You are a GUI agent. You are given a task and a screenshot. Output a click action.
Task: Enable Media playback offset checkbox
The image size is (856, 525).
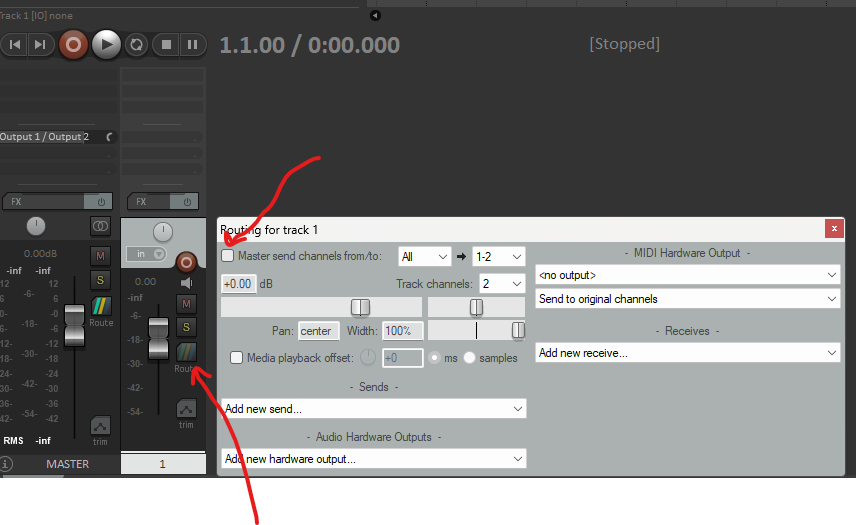(x=237, y=357)
